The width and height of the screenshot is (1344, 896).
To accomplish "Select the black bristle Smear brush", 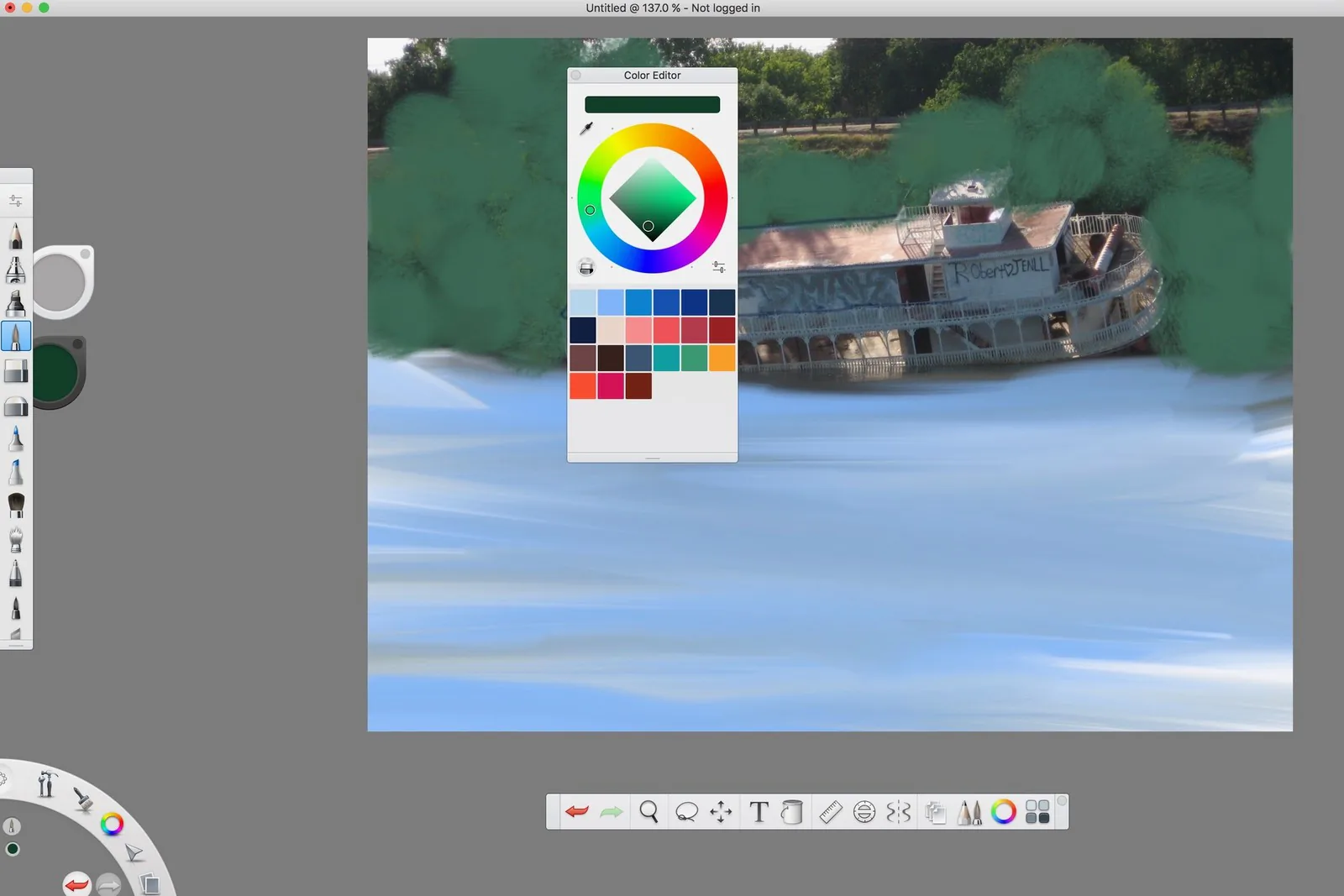I will 15,505.
